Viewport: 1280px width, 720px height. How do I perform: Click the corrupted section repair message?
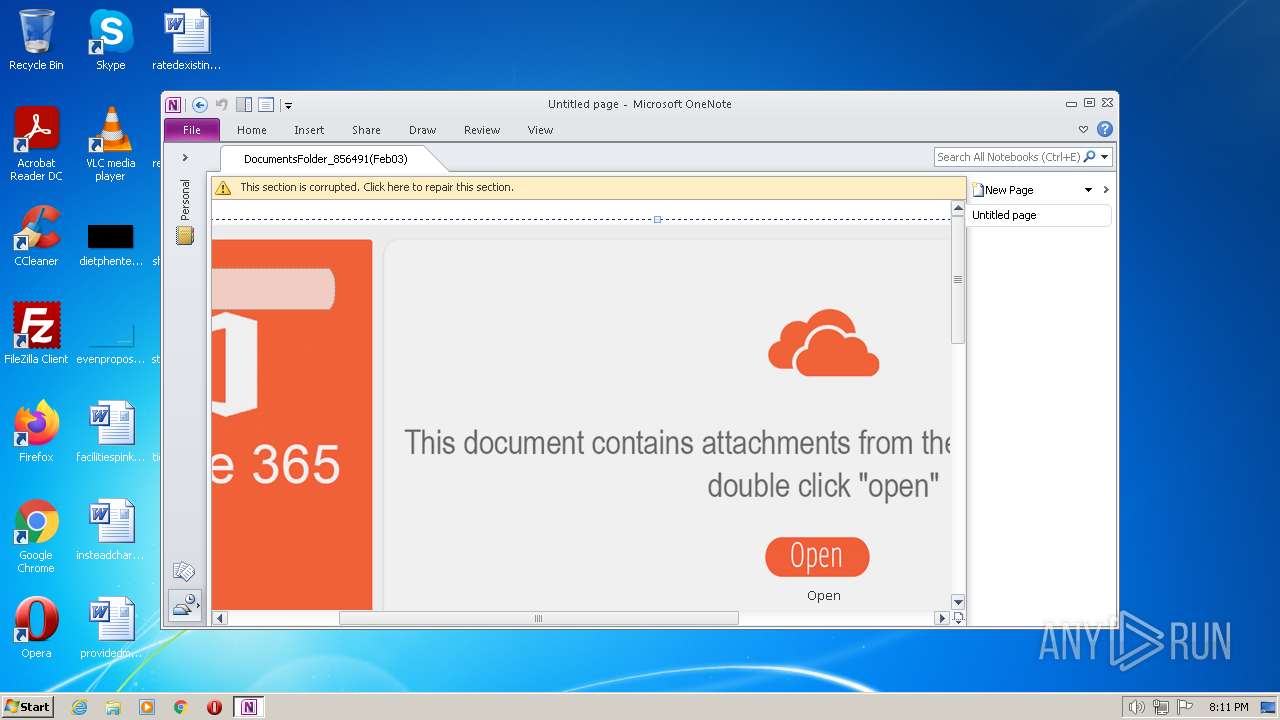[377, 187]
